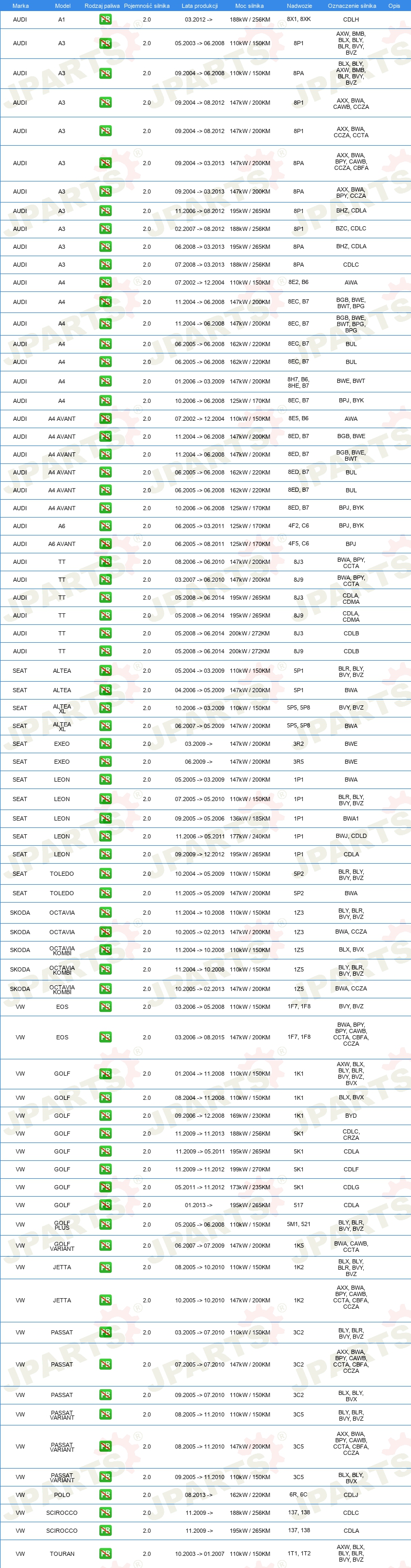
Task: Click the fuel icon in the SEAT LEON 195kW CDLA row
Action: coord(105,854)
